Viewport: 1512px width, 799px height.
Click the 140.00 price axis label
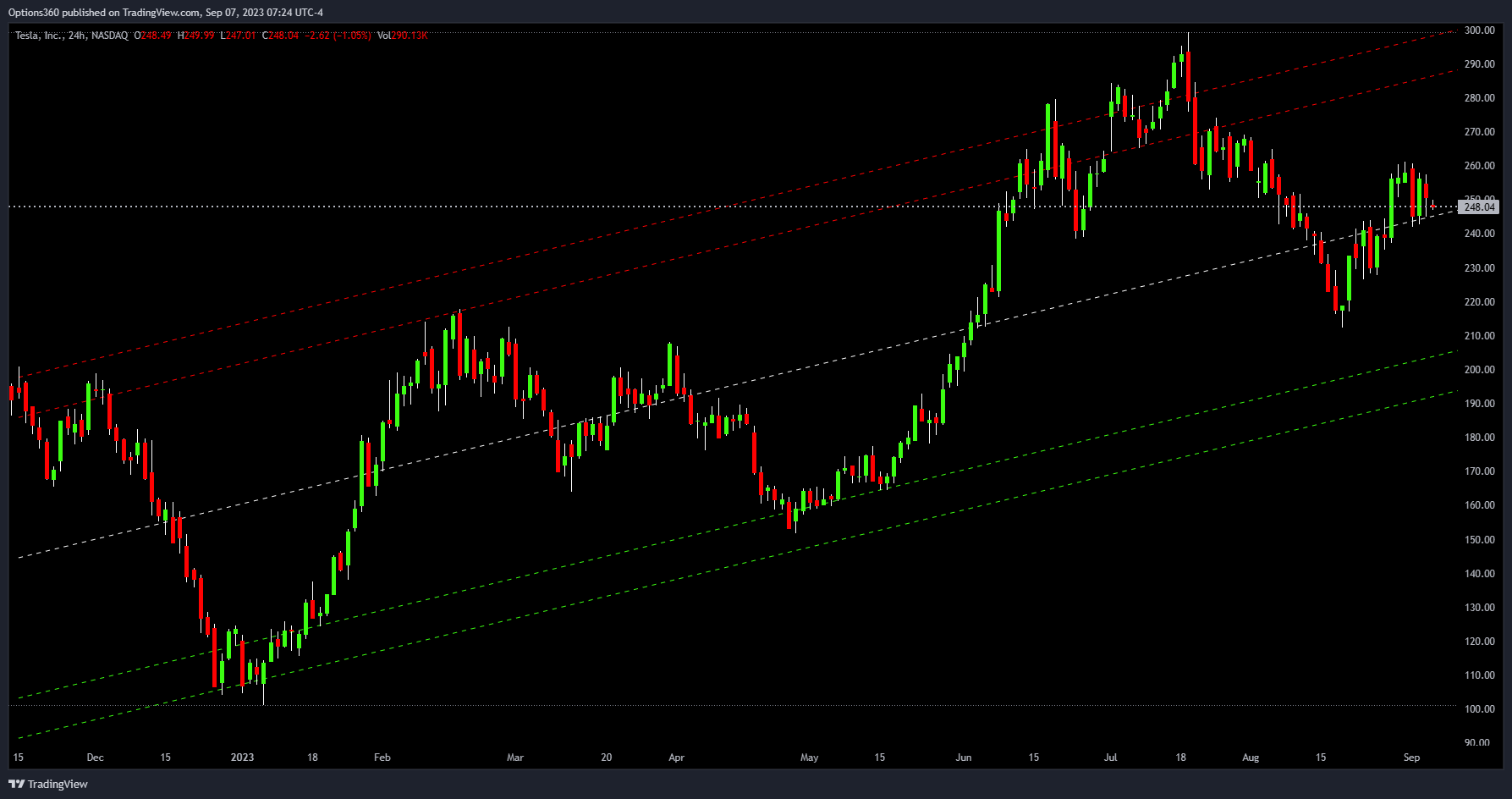(1480, 574)
